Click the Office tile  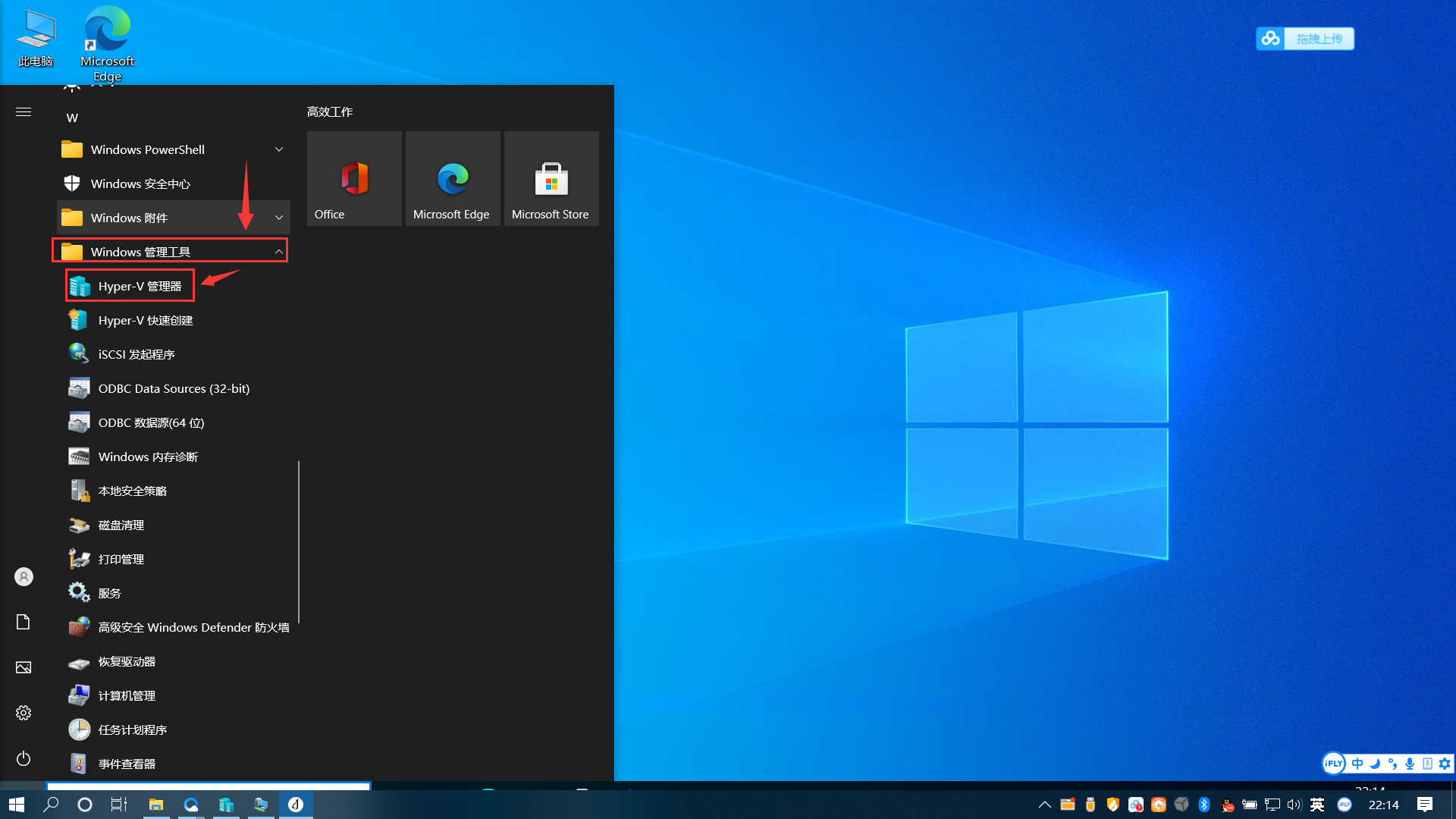point(354,178)
